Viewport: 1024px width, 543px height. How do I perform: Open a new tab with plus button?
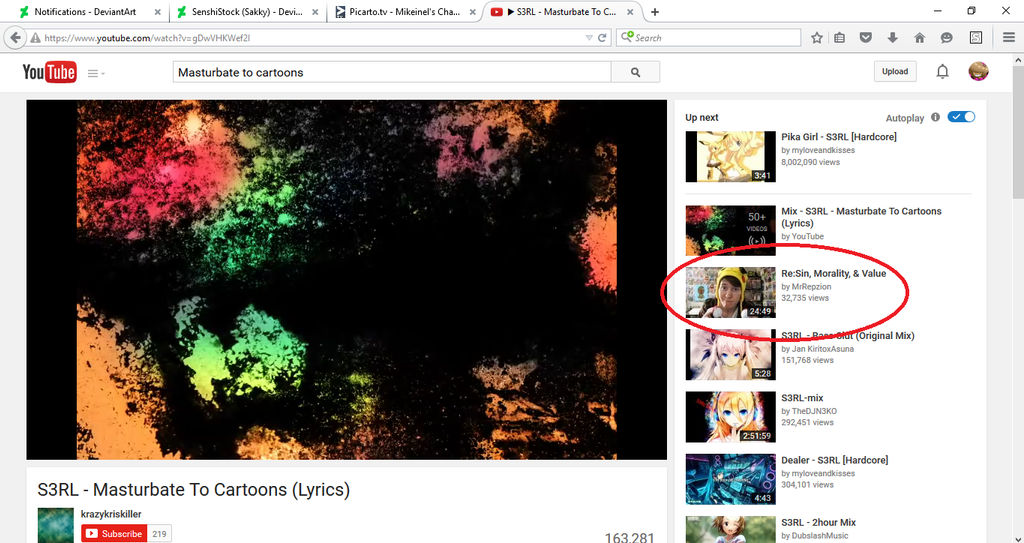(654, 12)
